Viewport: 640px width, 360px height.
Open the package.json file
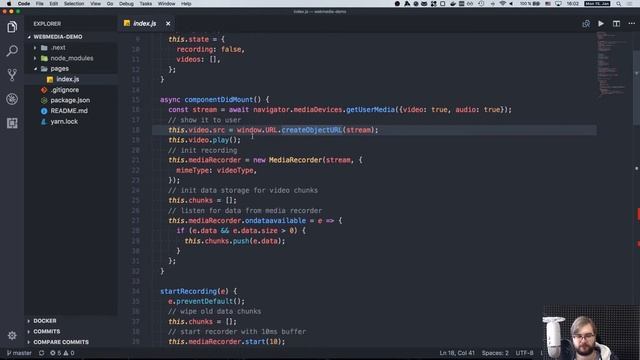click(x=71, y=100)
